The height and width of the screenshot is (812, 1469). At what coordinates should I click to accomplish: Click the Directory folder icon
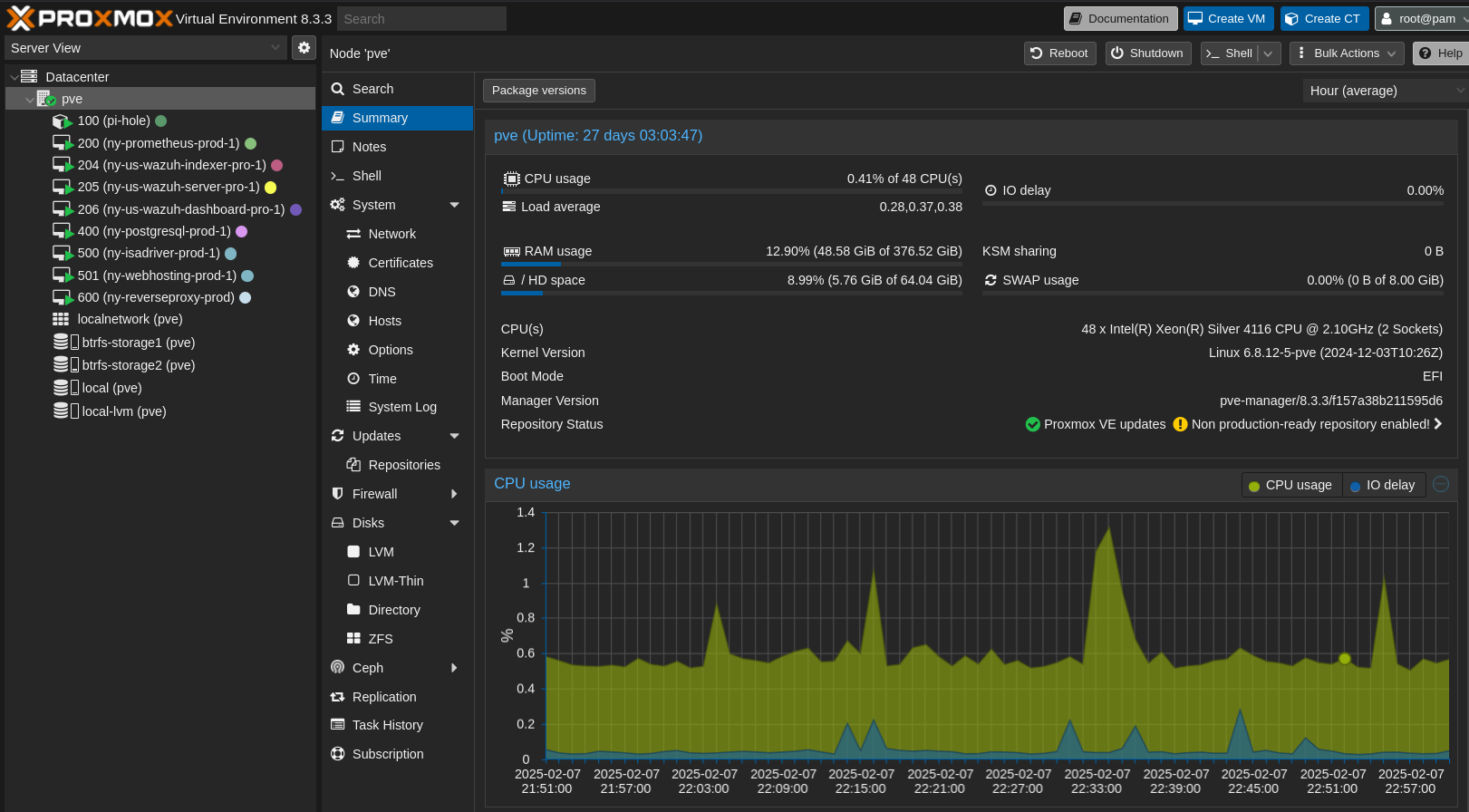click(x=354, y=610)
